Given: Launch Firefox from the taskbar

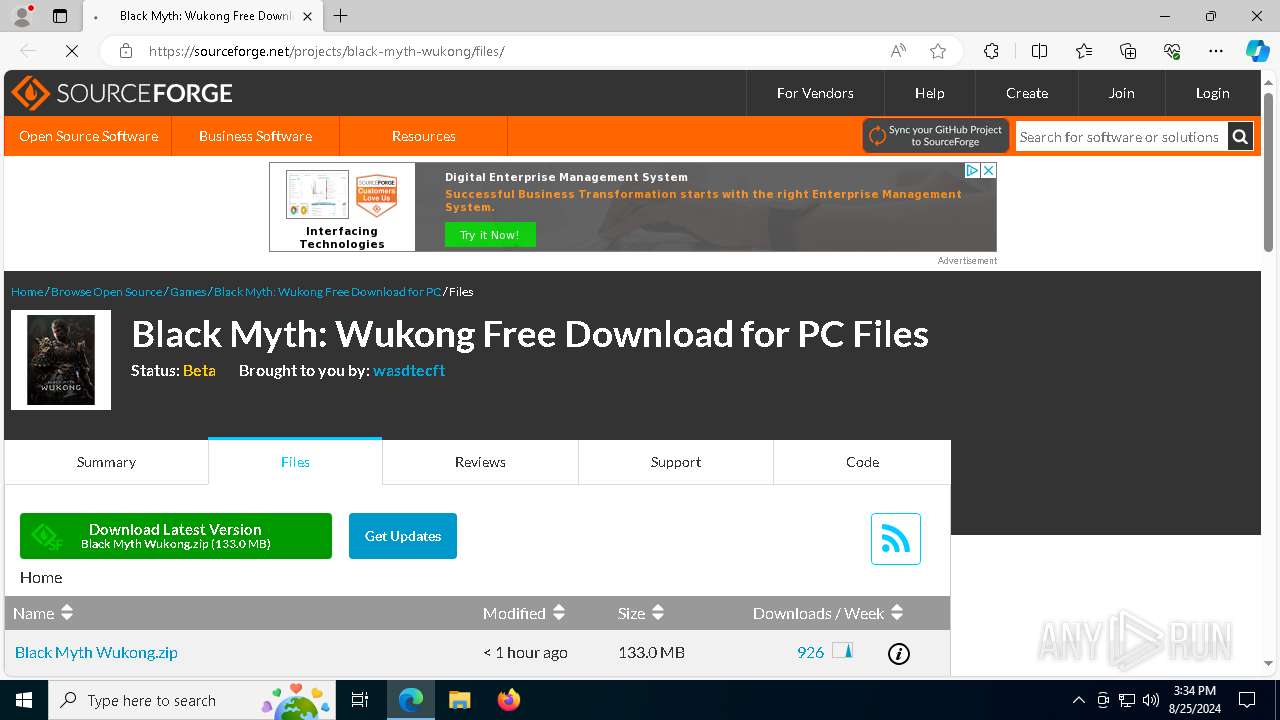Looking at the screenshot, I should click(x=508, y=700).
